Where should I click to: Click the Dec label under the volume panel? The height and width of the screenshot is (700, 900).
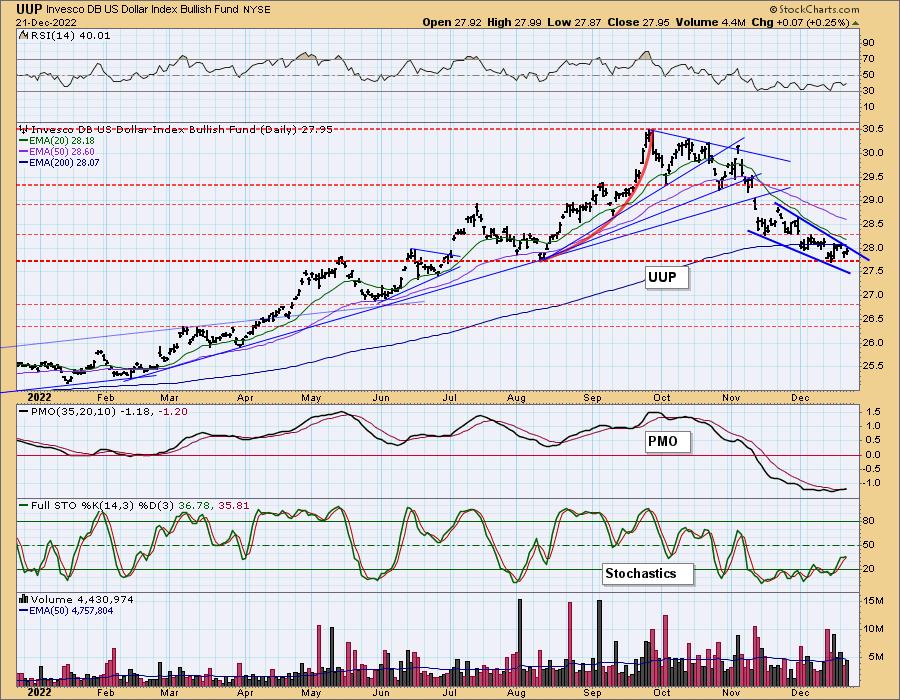coord(801,692)
